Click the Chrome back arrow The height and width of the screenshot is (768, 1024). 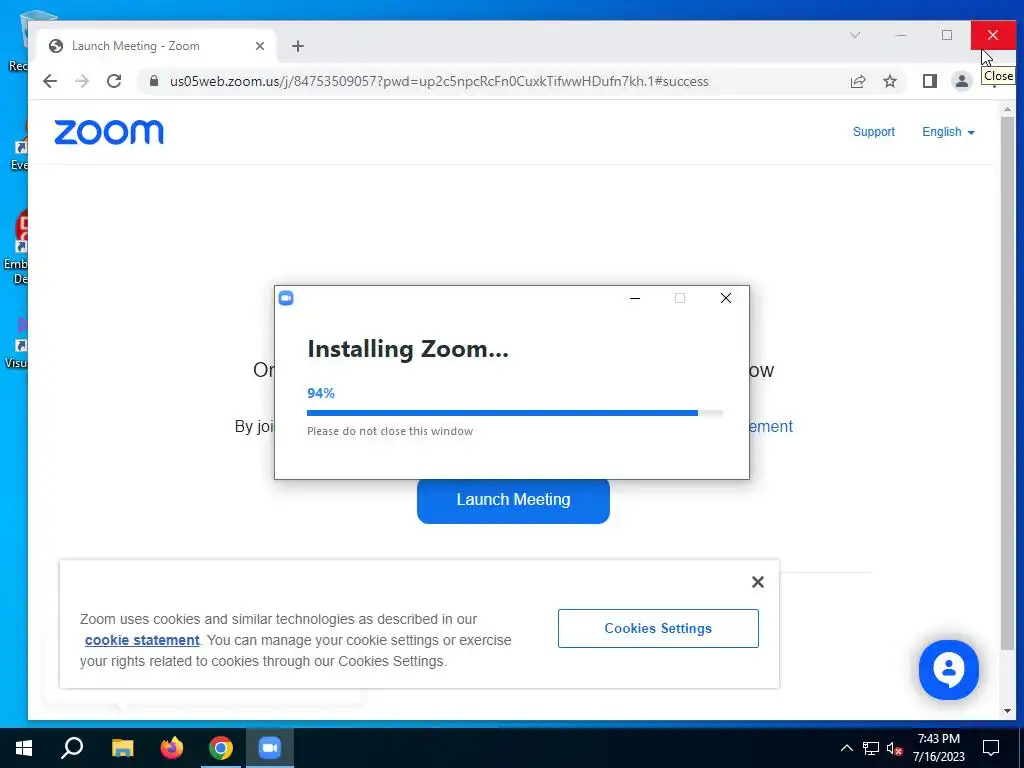(50, 81)
